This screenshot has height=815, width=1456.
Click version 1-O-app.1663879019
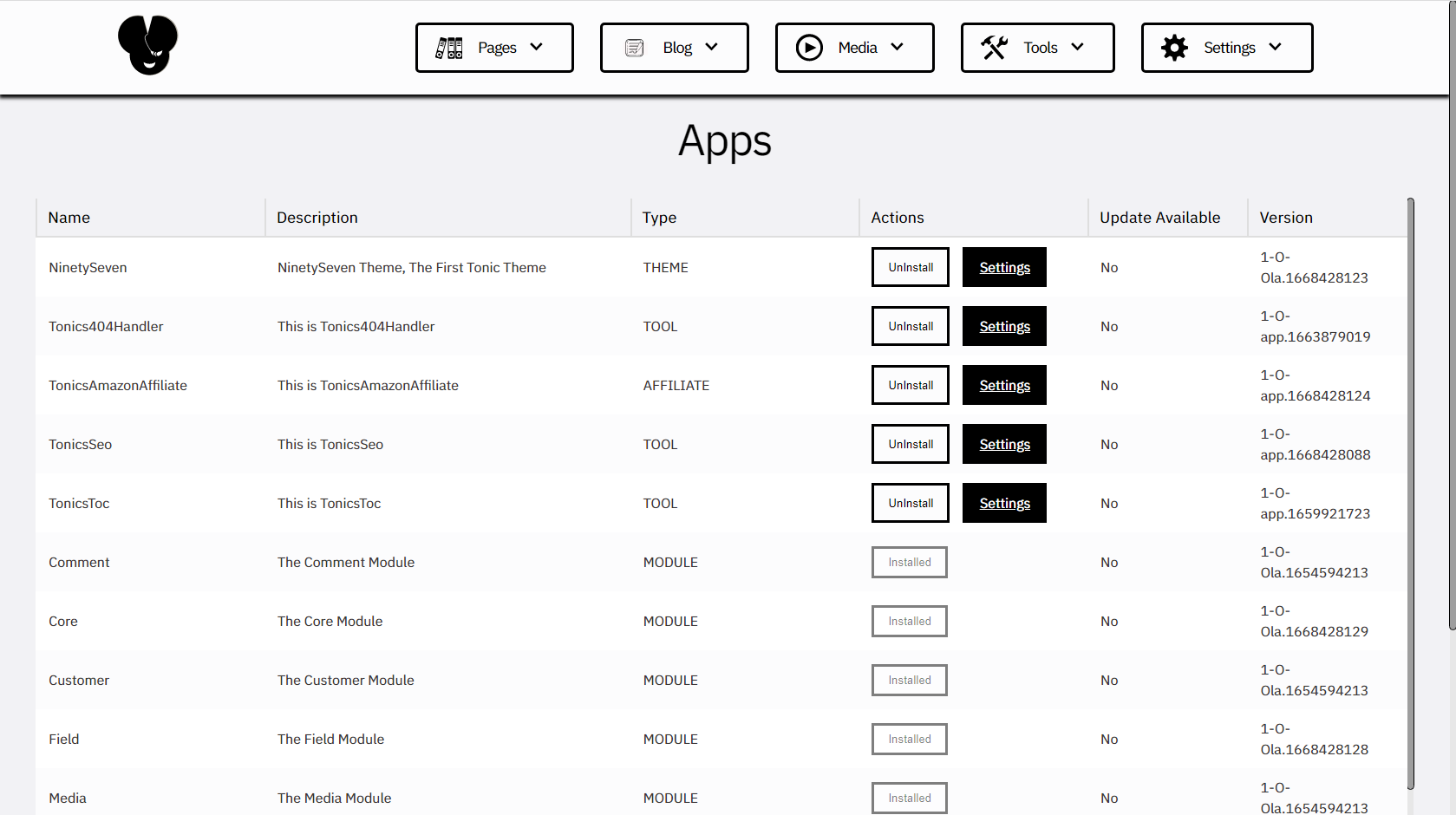[x=1316, y=326]
